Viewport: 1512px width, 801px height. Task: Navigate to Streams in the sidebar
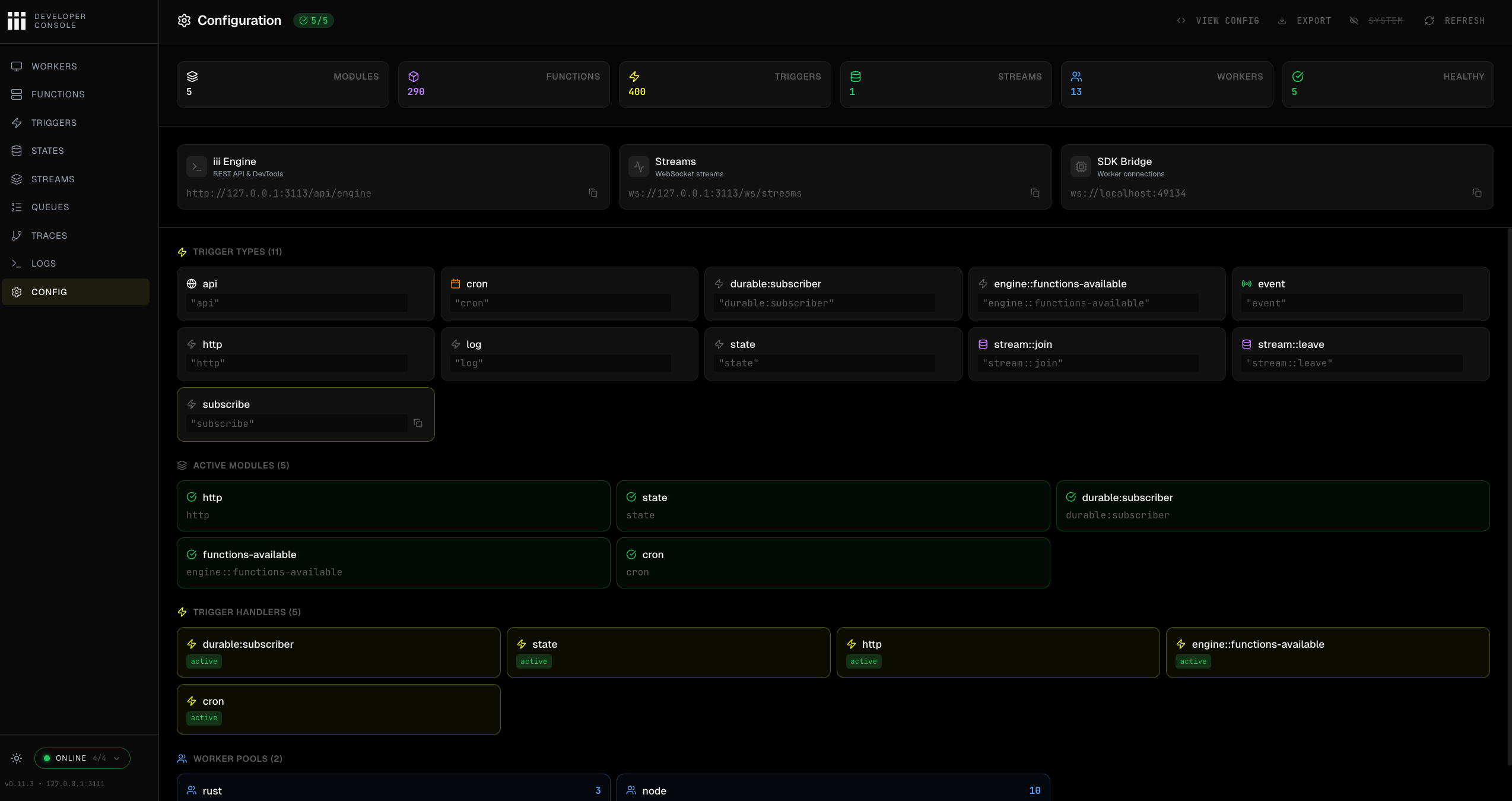(75, 179)
